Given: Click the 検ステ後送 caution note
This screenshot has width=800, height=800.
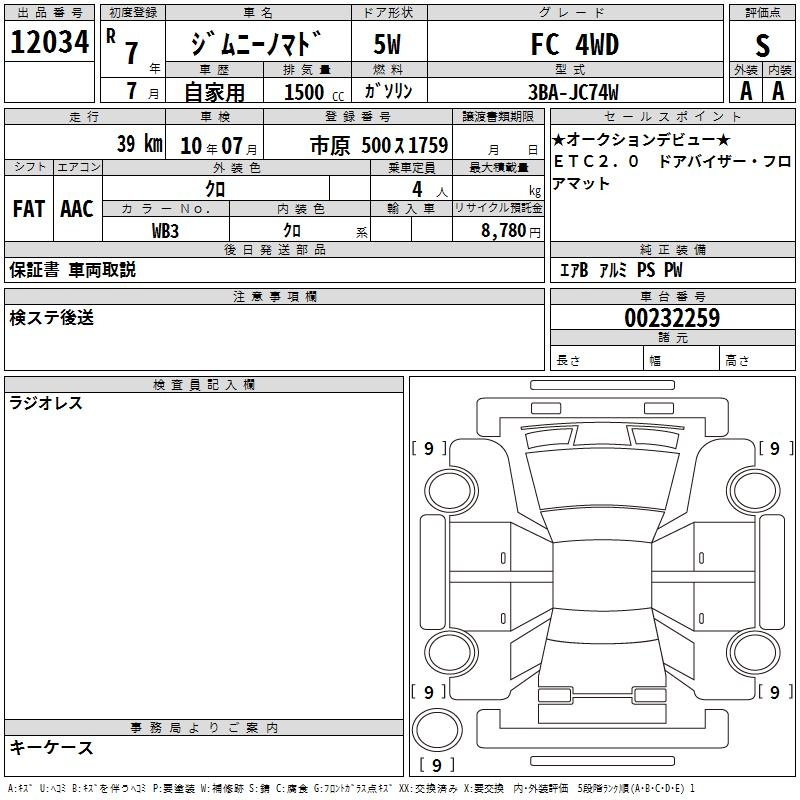Looking at the screenshot, I should click(52, 318).
